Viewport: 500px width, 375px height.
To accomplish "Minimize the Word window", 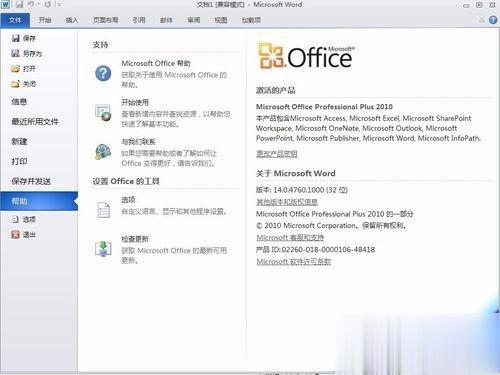I will pyautogui.click(x=466, y=5).
